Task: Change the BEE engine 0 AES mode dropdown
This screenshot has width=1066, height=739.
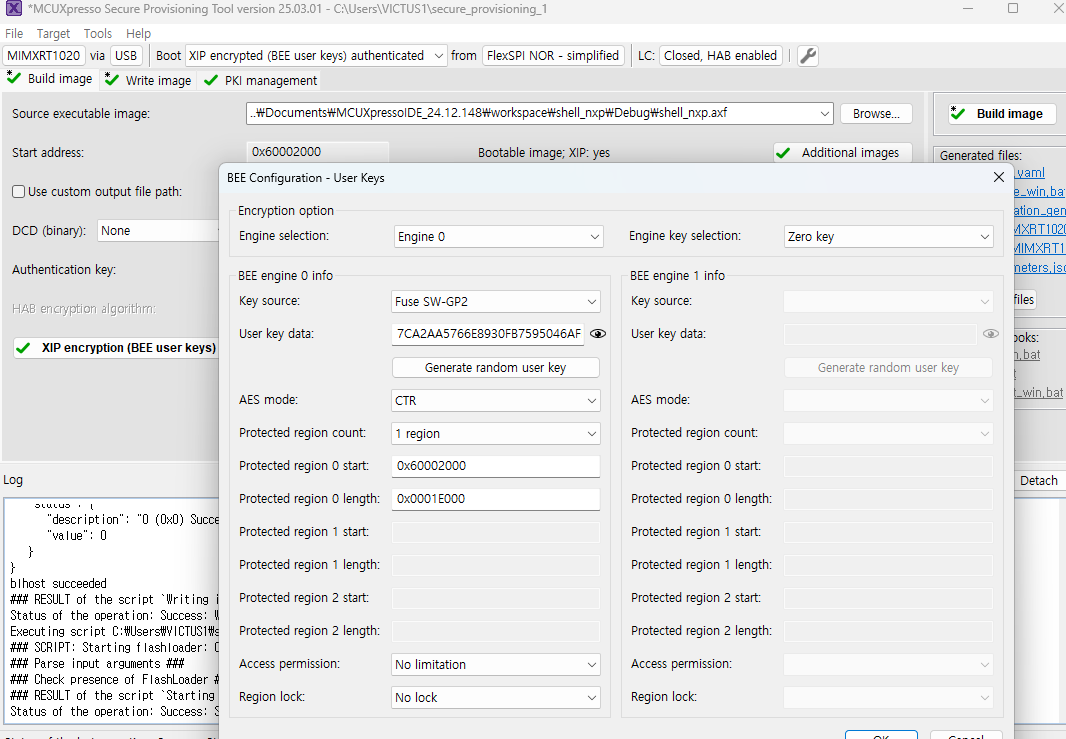Action: pyautogui.click(x=496, y=400)
